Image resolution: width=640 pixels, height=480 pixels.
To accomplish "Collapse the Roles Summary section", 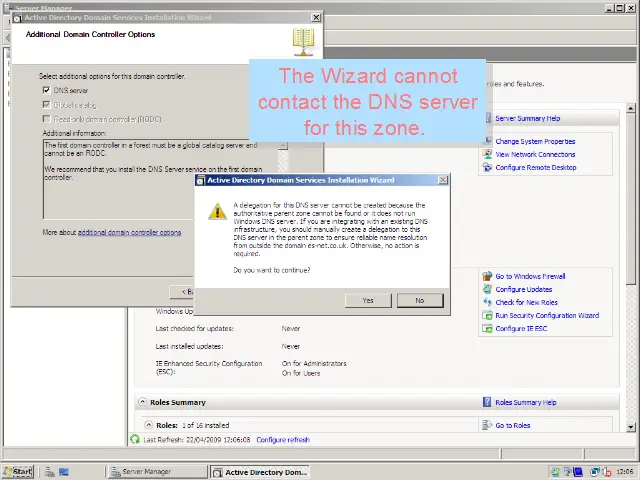I will [x=142, y=402].
